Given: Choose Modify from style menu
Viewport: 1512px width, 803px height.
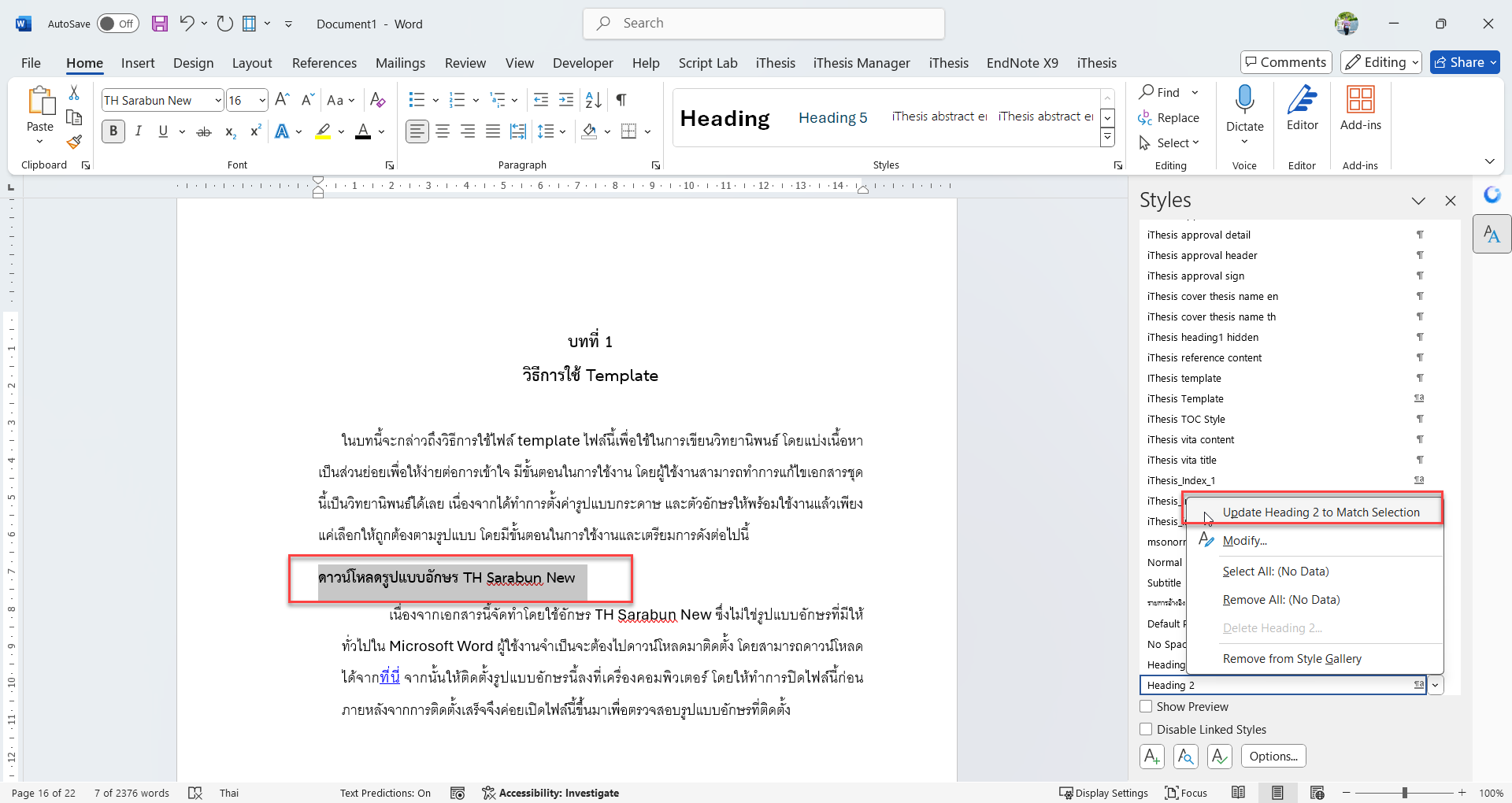Looking at the screenshot, I should (x=1314, y=541).
